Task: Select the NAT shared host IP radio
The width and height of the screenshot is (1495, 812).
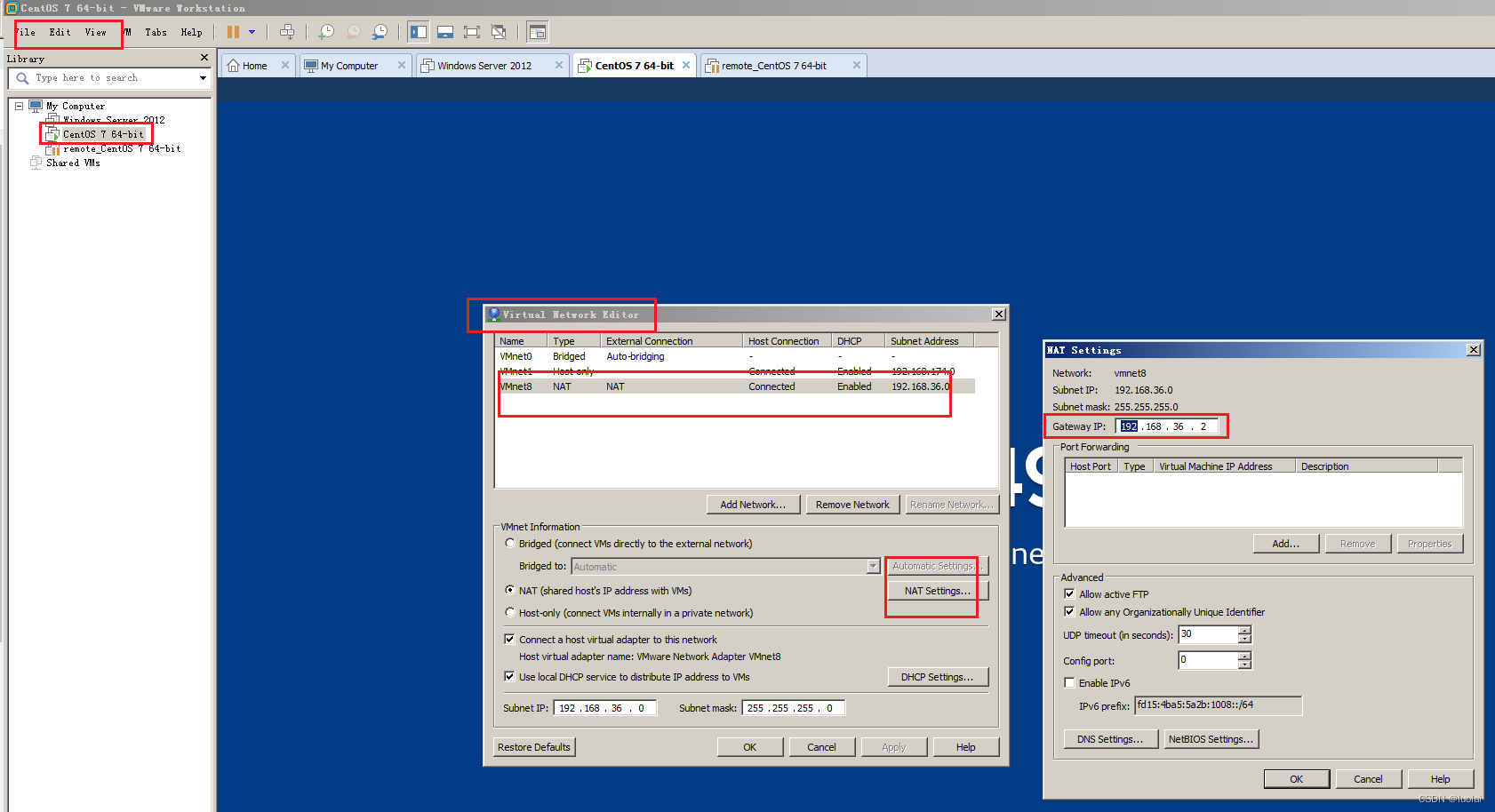Action: coord(510,590)
